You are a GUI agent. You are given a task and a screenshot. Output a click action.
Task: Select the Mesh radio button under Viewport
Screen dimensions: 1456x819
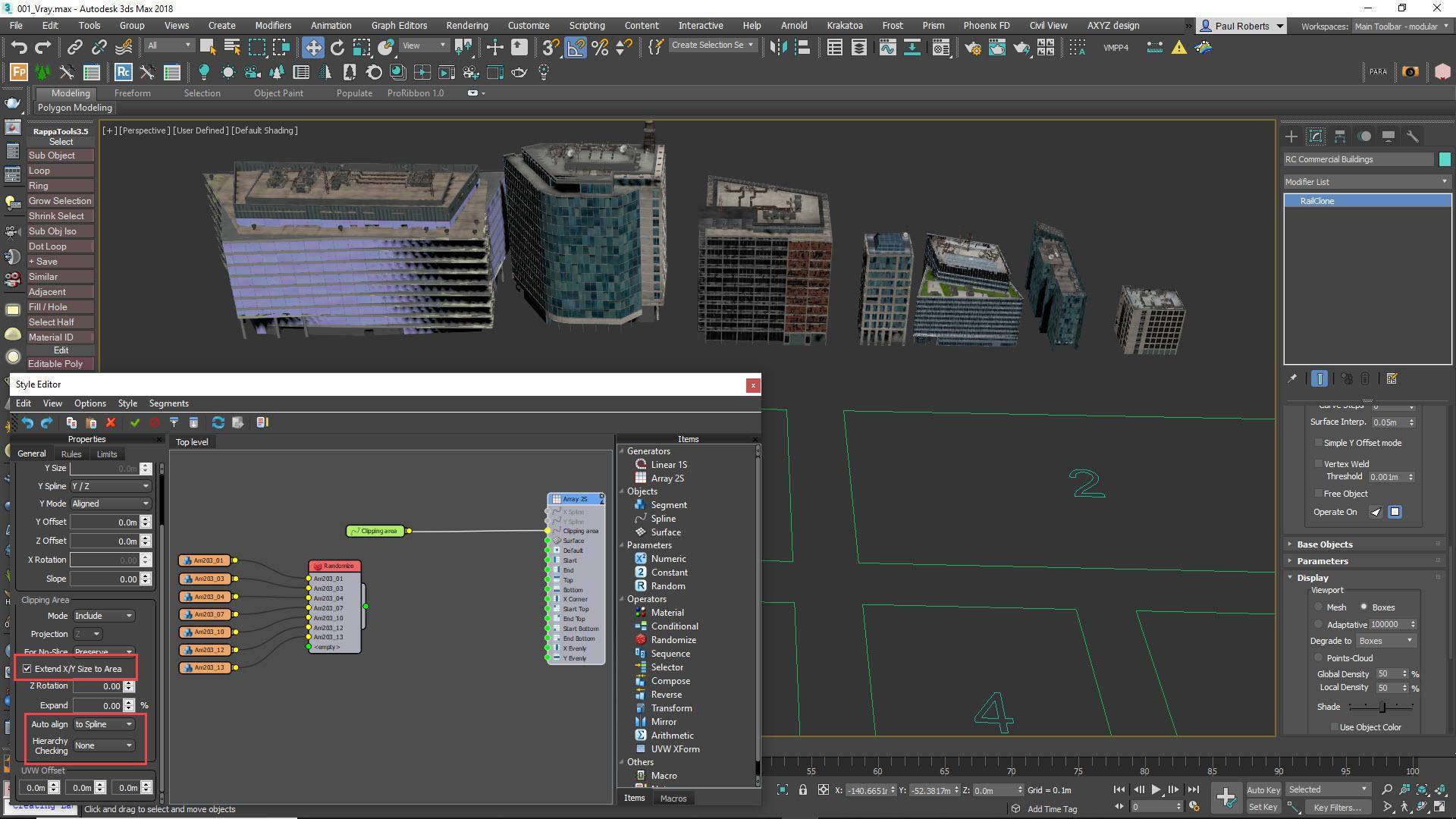pos(1319,607)
